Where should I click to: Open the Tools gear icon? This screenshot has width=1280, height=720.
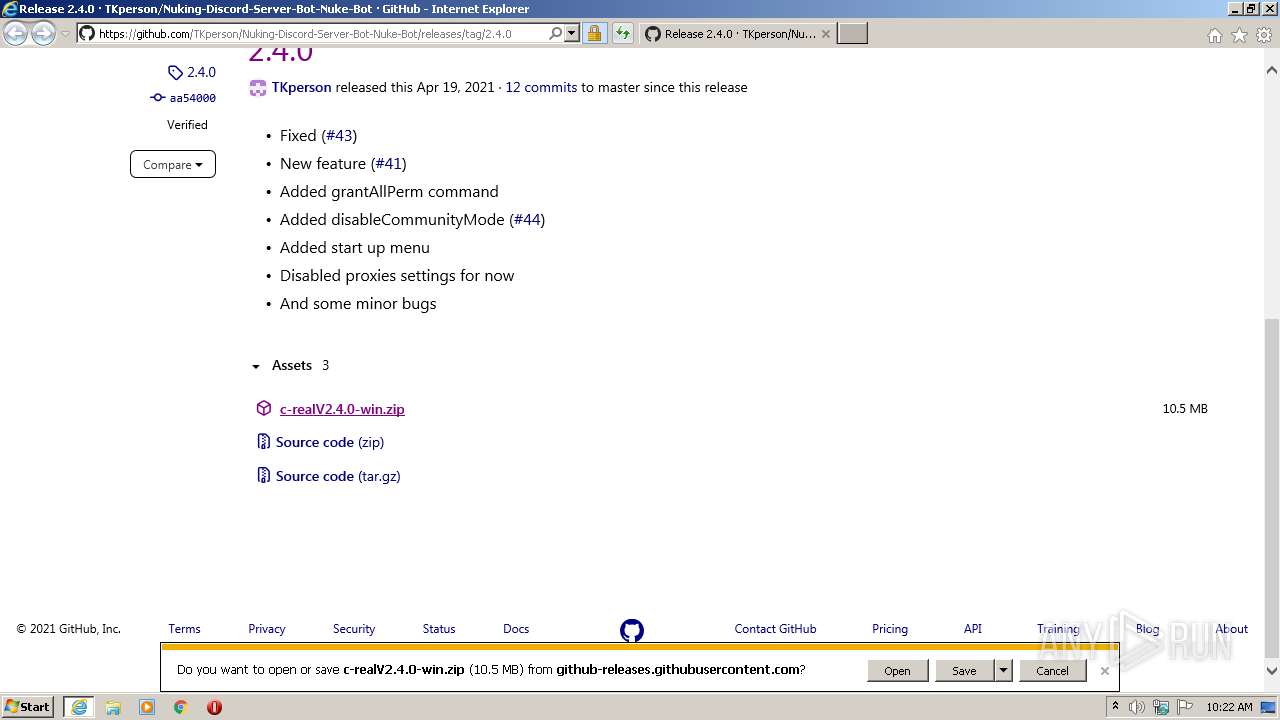pyautogui.click(x=1264, y=35)
